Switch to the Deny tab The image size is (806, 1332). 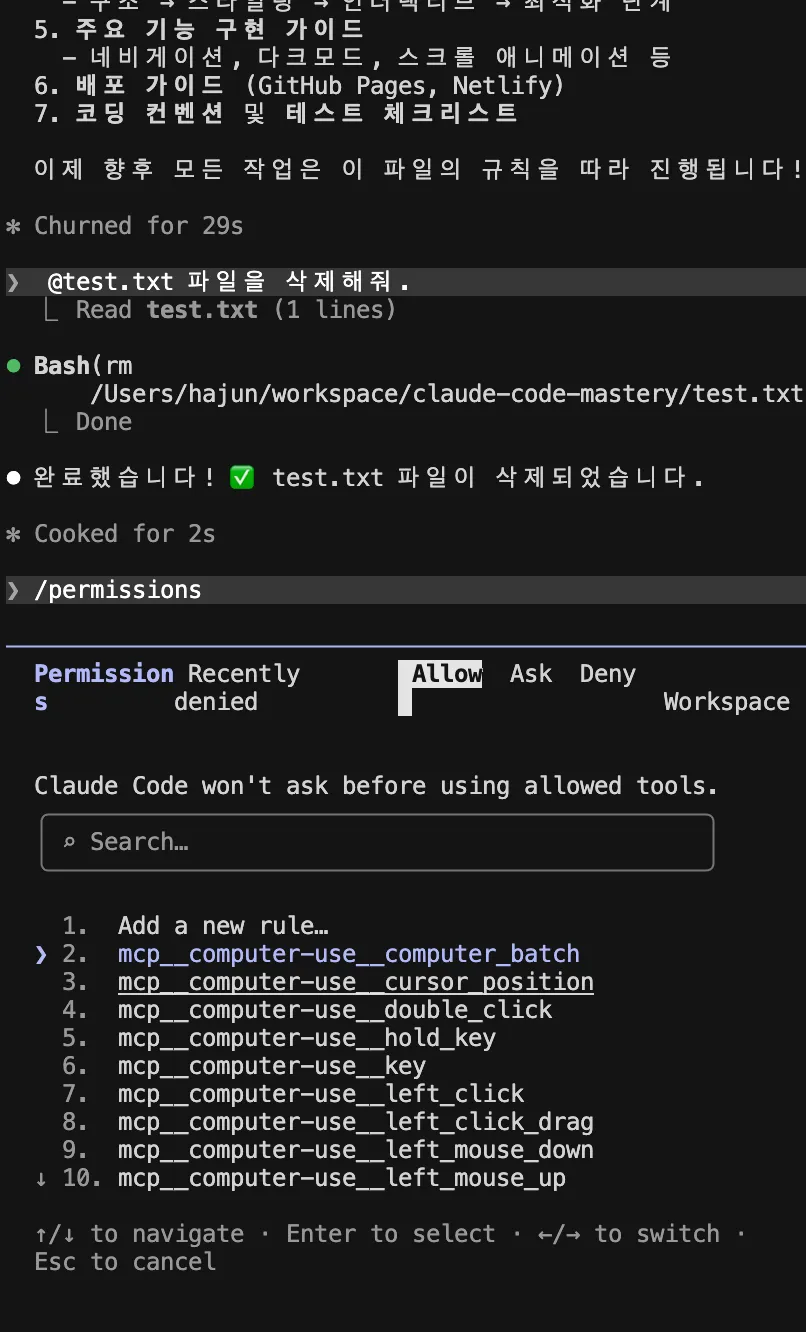[607, 674]
